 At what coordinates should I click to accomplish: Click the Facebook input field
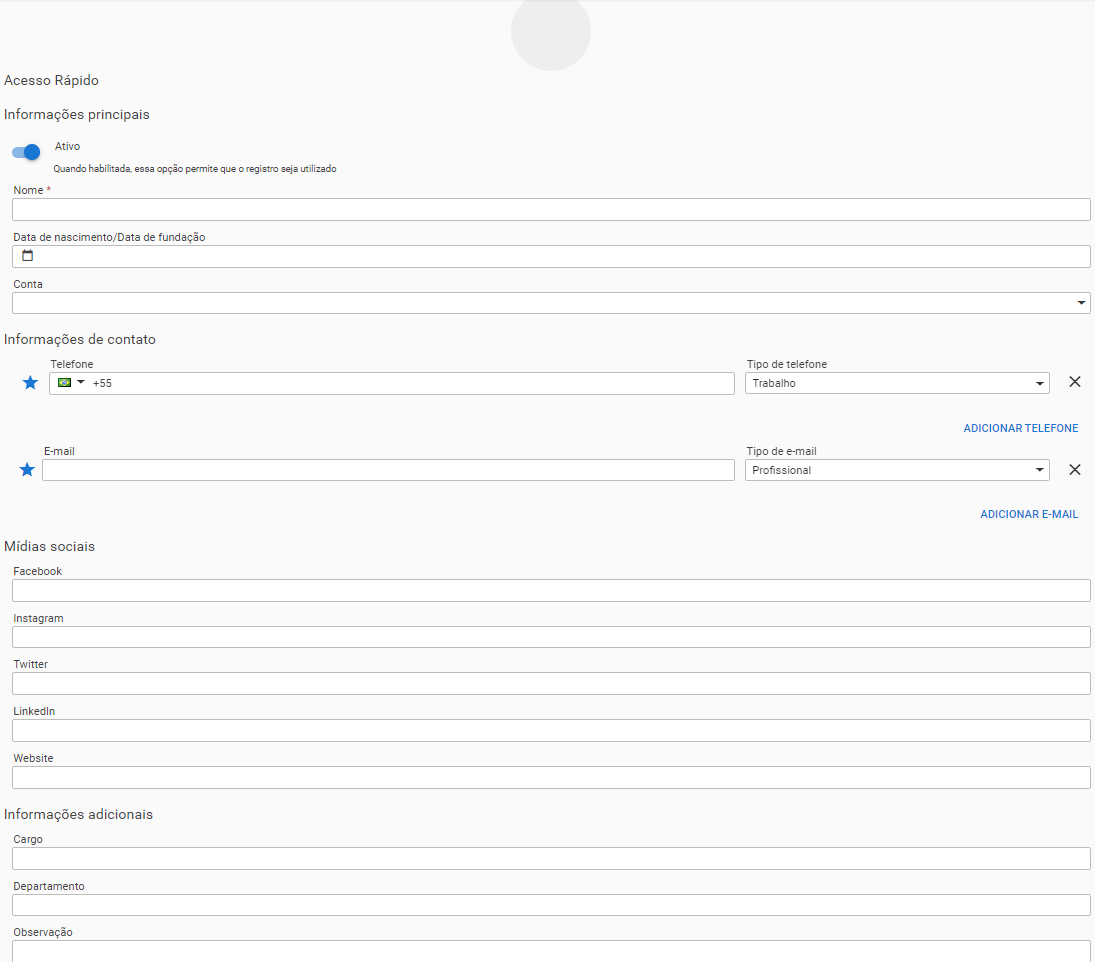pyautogui.click(x=551, y=591)
